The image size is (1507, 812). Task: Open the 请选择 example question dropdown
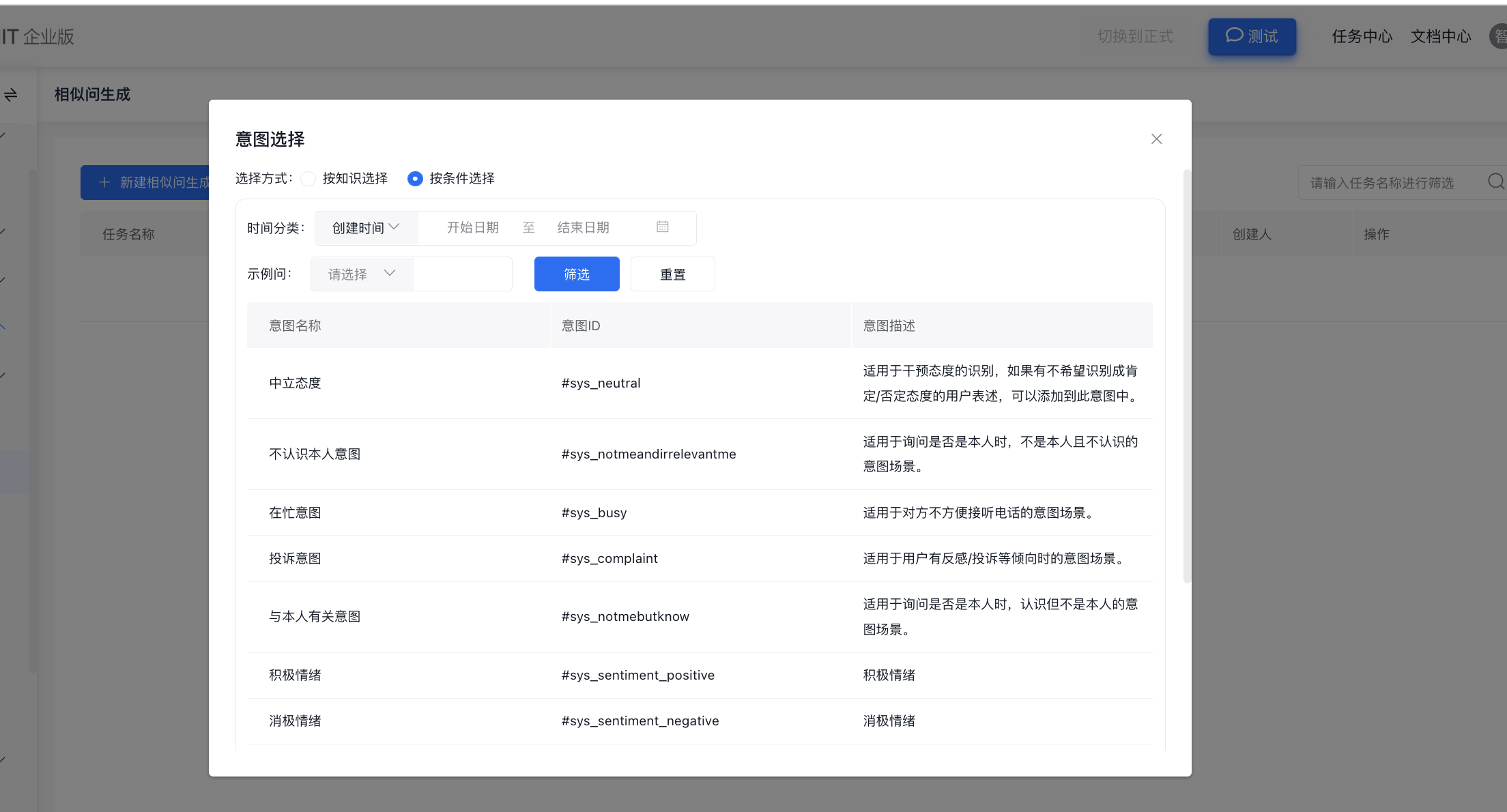click(x=362, y=274)
